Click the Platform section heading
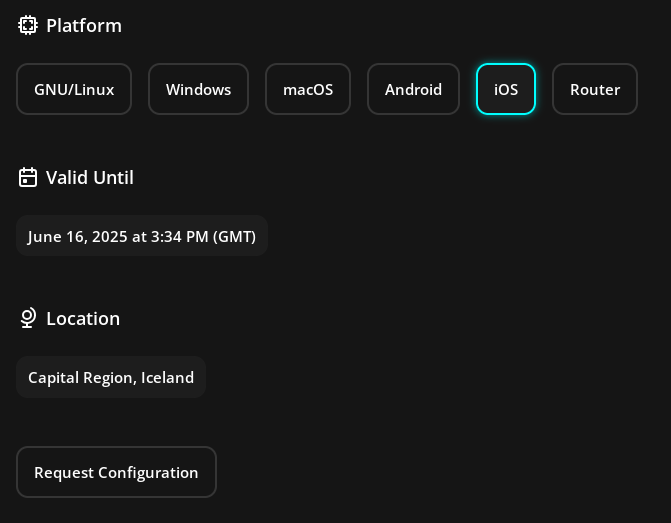 coord(84,26)
